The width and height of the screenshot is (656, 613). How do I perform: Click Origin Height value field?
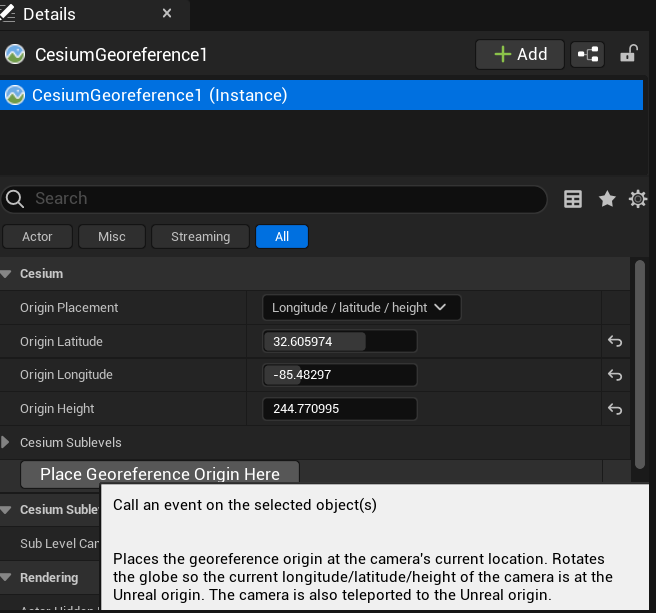click(340, 409)
